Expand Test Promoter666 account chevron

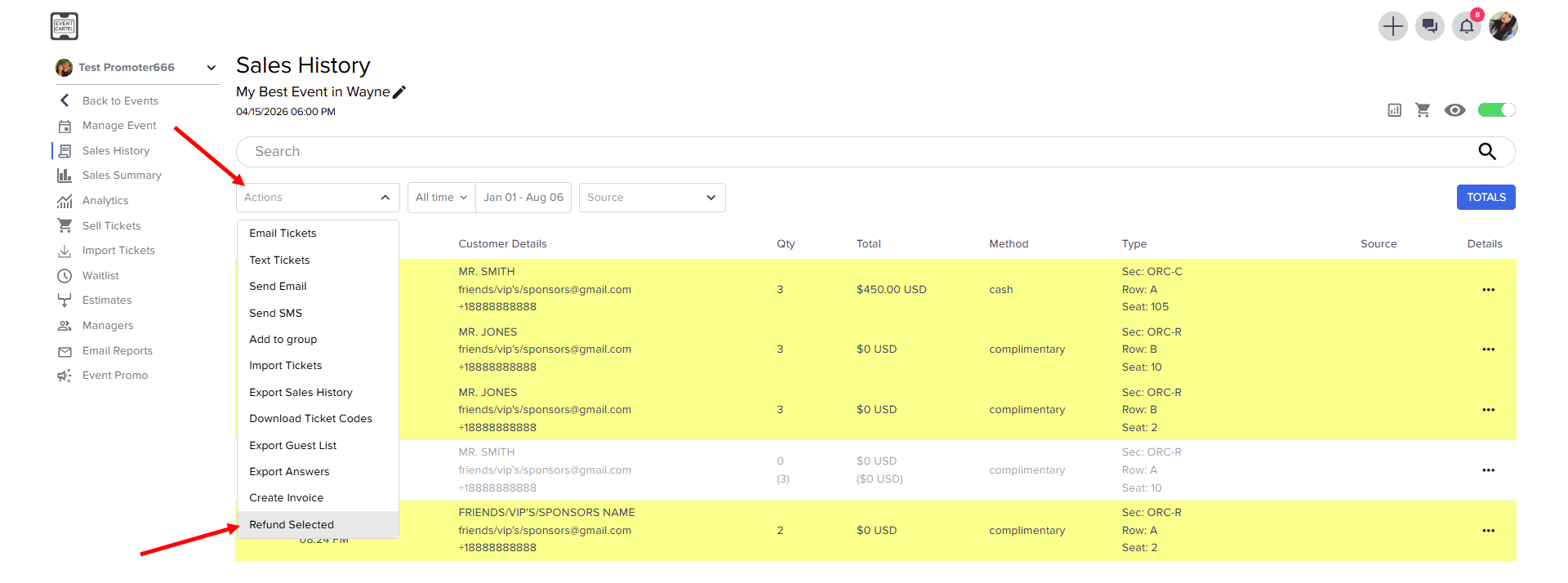[x=212, y=68]
